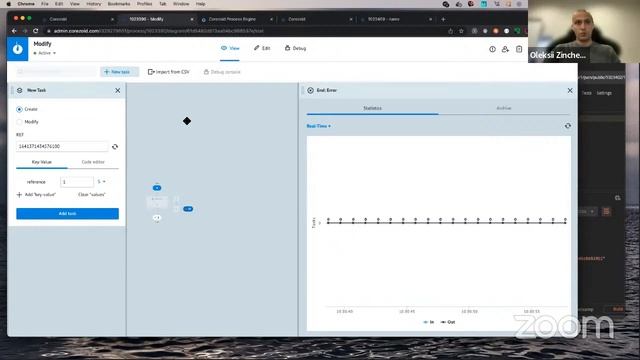Select the right blue node on canvas
The image size is (640, 360).
pyautogui.click(x=188, y=209)
